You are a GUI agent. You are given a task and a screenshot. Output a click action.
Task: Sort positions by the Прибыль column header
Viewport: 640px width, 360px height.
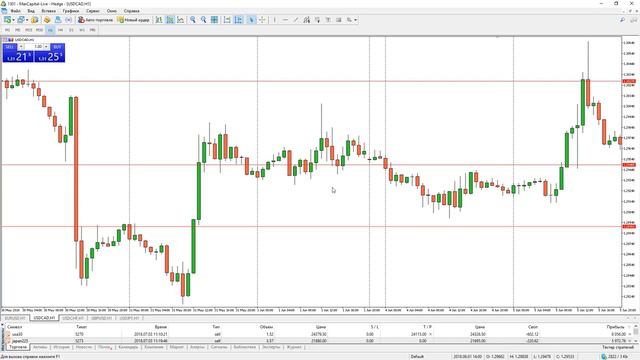(616, 327)
